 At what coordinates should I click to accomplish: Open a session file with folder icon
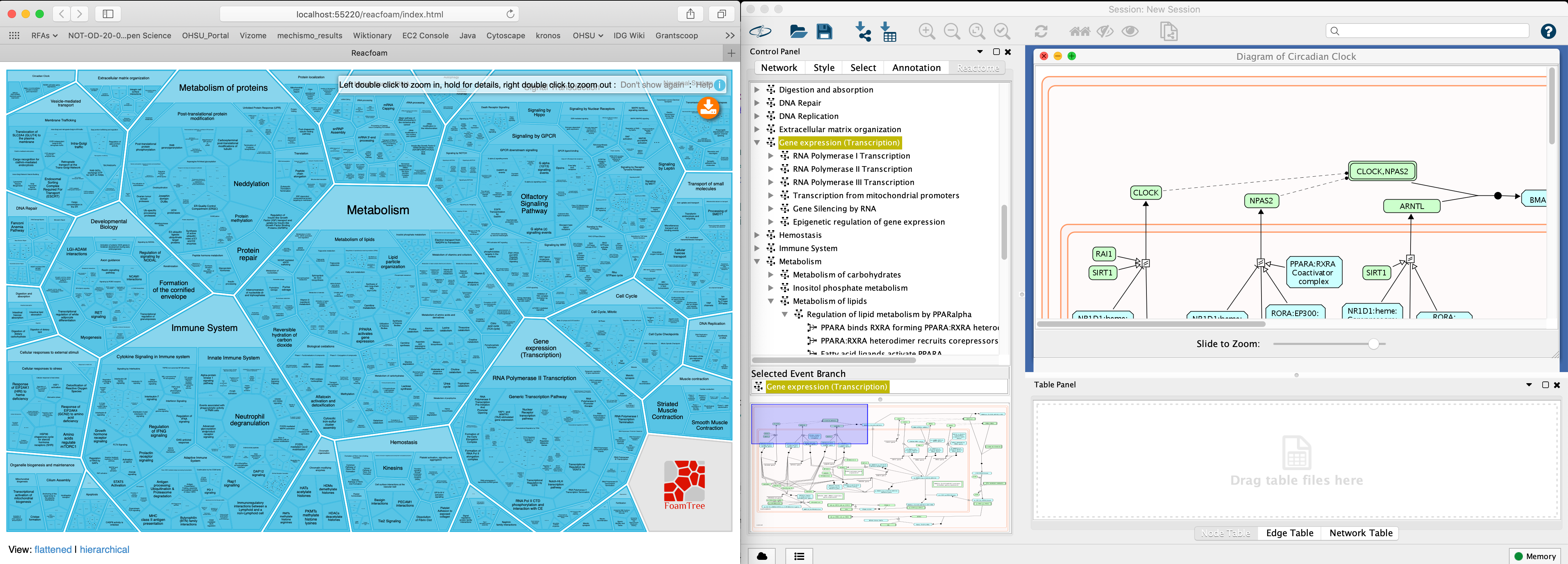[x=798, y=31]
